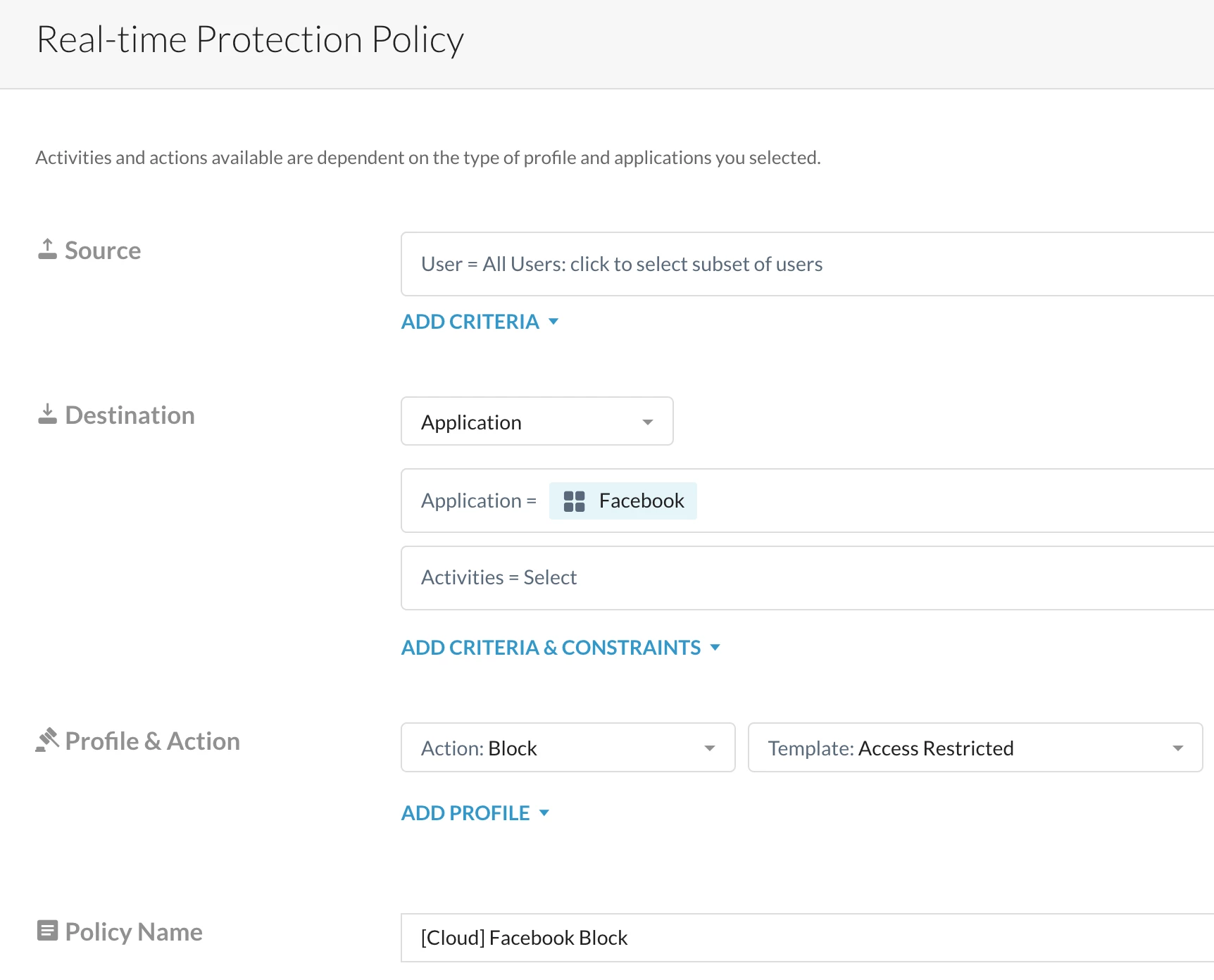
Task: Click the Destination download icon
Action: pos(47,414)
